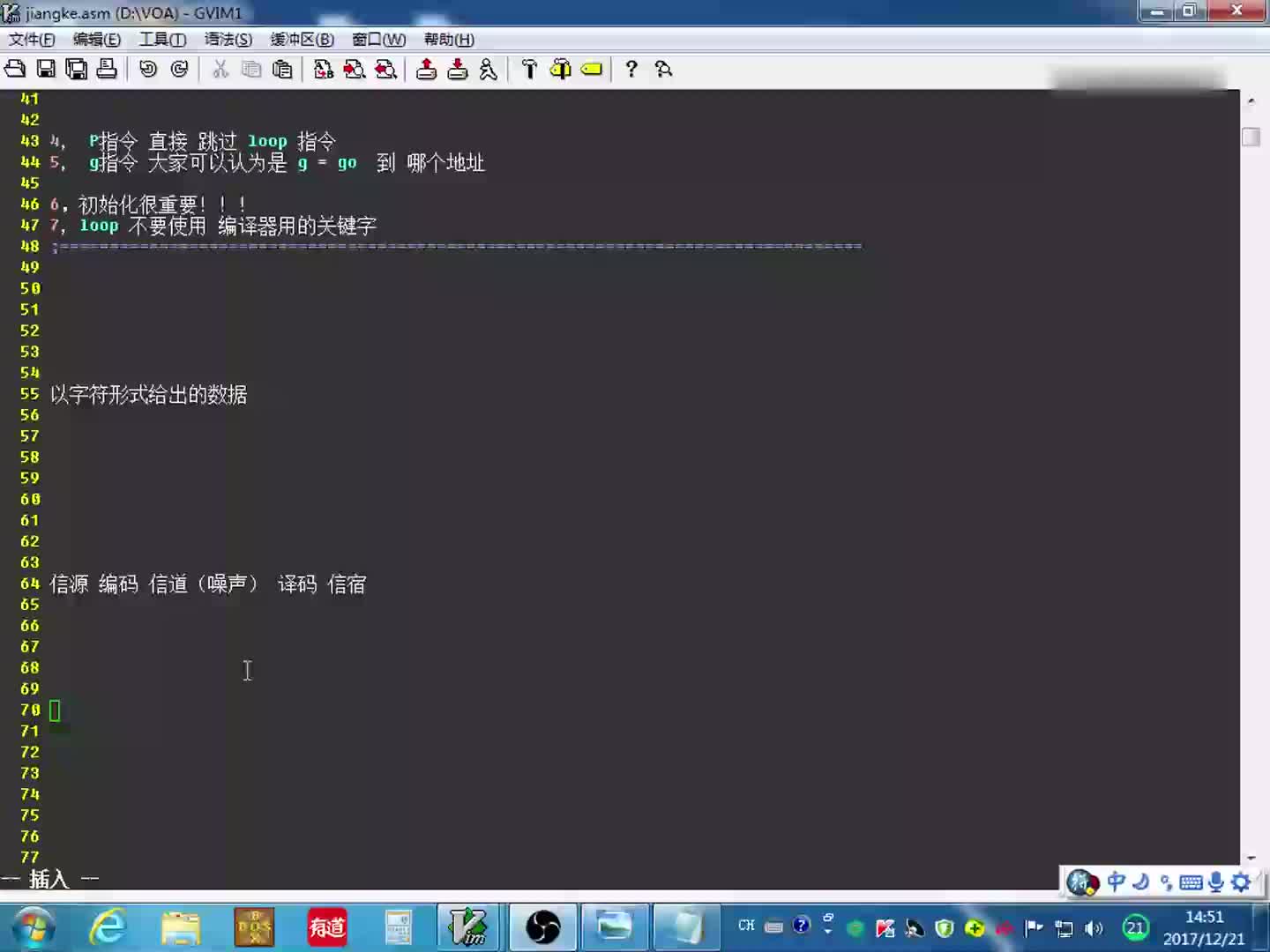Viewport: 1270px width, 952px height.
Task: Click the action center flag tray icon
Action: [1034, 928]
